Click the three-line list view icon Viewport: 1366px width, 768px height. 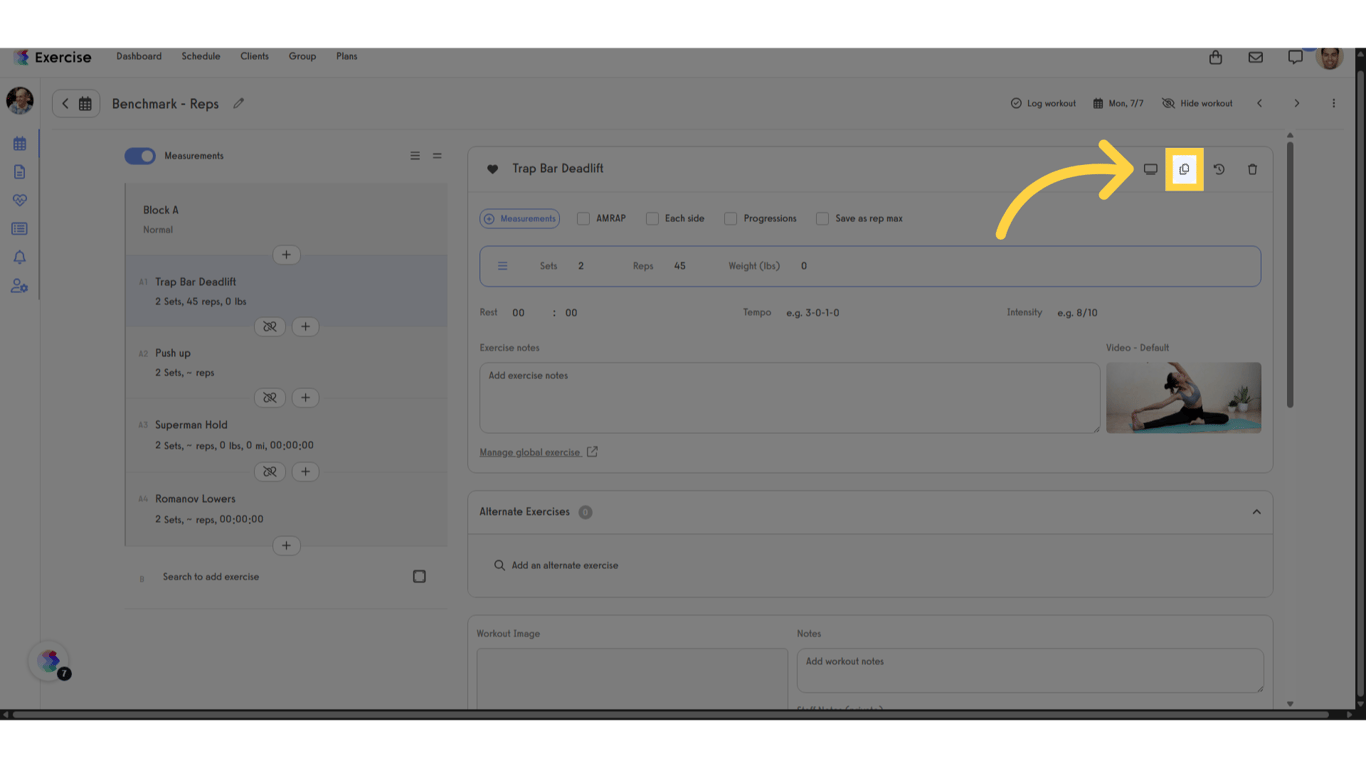pos(415,156)
